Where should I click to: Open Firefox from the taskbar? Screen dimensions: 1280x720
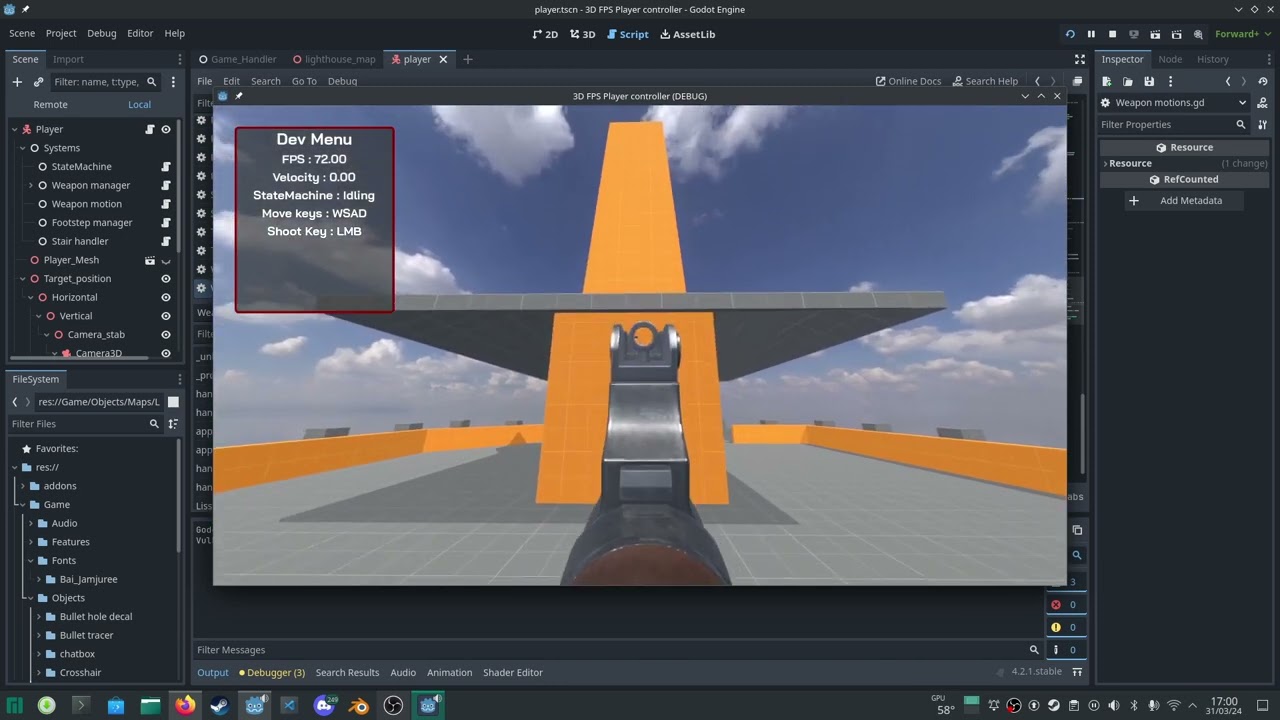click(x=185, y=705)
